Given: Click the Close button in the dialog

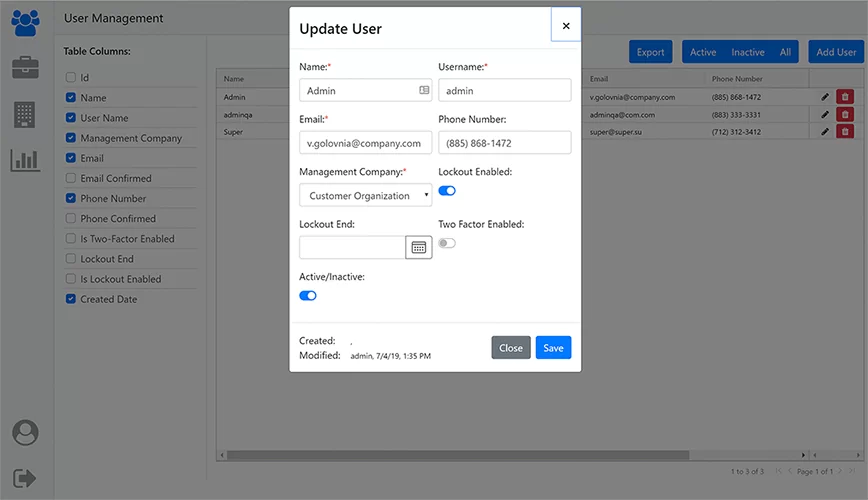Looking at the screenshot, I should 510,348.
